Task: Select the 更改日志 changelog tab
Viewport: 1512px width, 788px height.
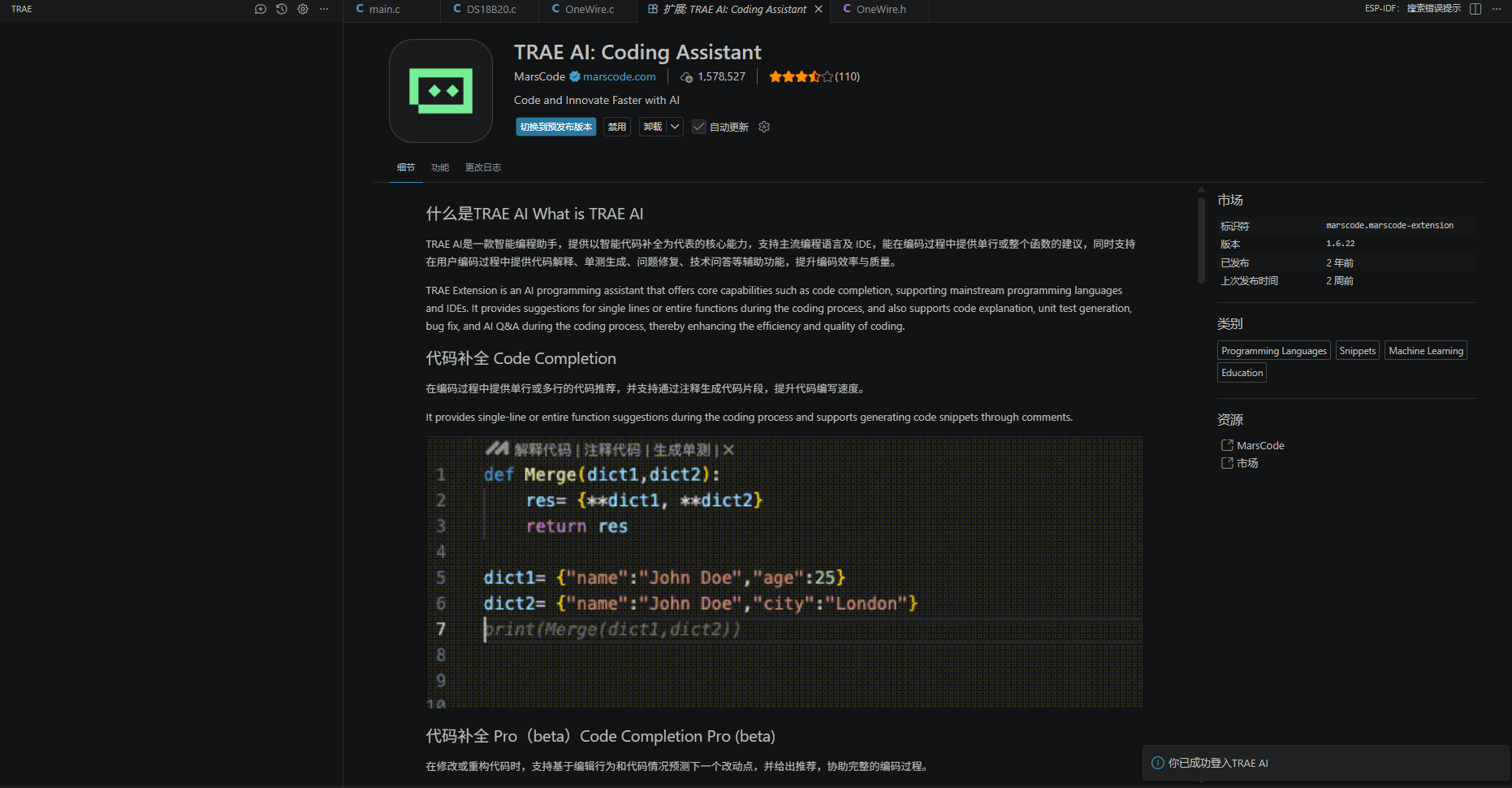Action: [x=483, y=167]
